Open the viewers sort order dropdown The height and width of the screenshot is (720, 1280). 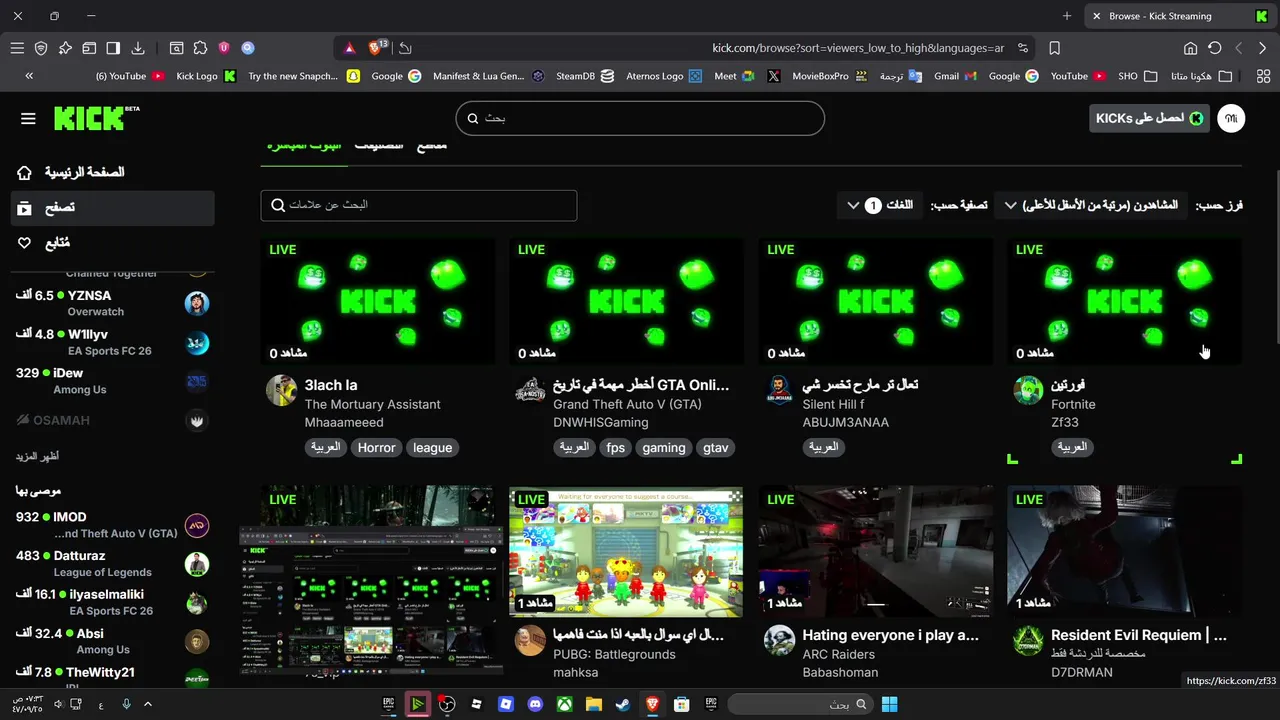(x=1091, y=205)
